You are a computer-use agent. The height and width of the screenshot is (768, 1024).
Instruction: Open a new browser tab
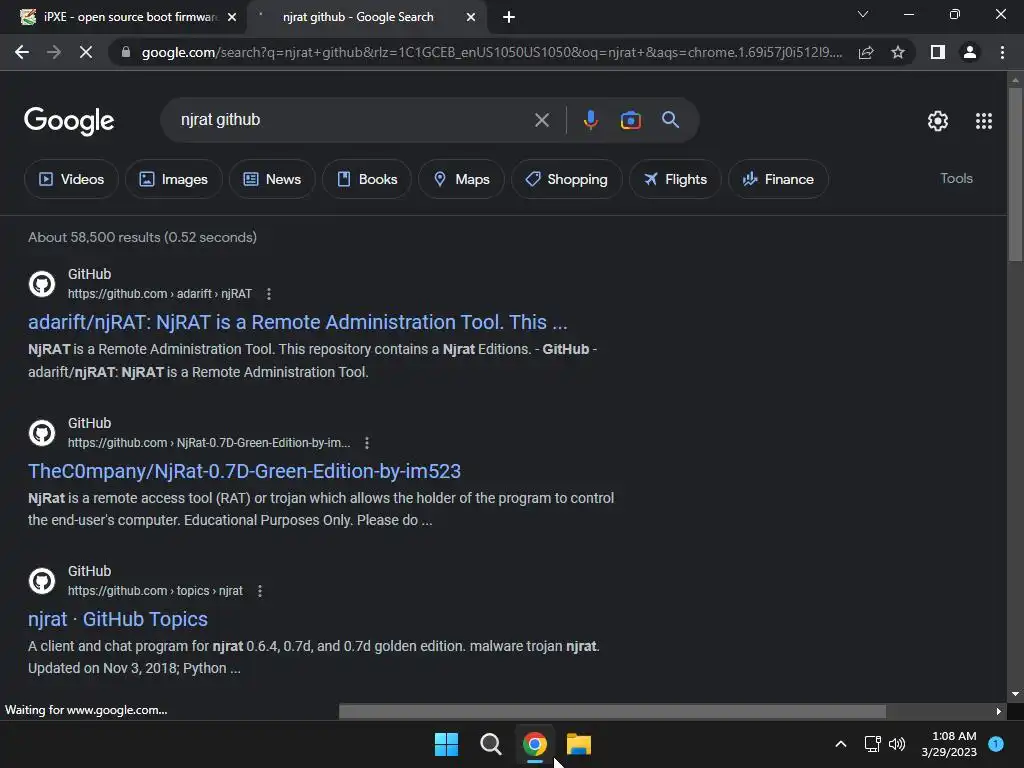pyautogui.click(x=509, y=17)
